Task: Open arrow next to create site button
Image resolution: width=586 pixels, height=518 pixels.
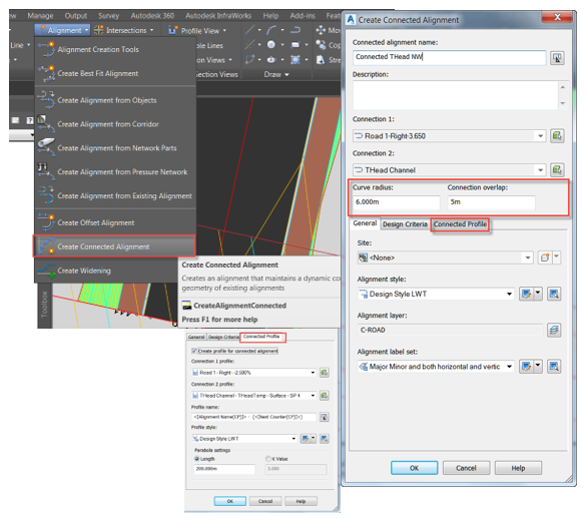Action: click(556, 258)
